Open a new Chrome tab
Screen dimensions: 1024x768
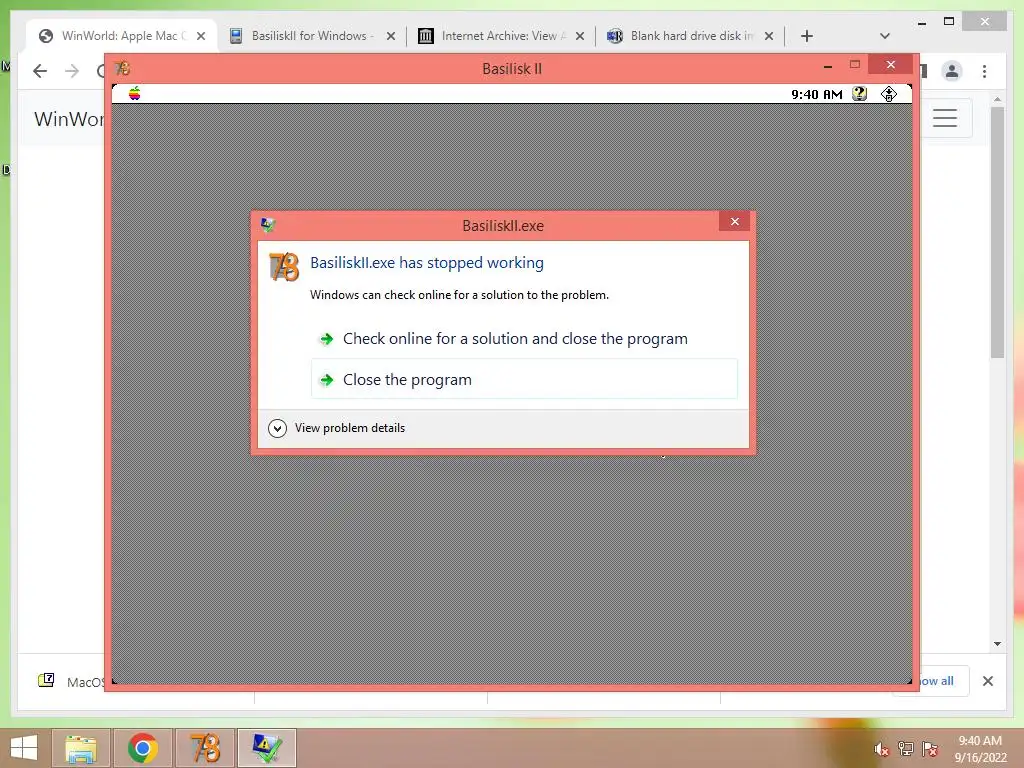tap(807, 36)
